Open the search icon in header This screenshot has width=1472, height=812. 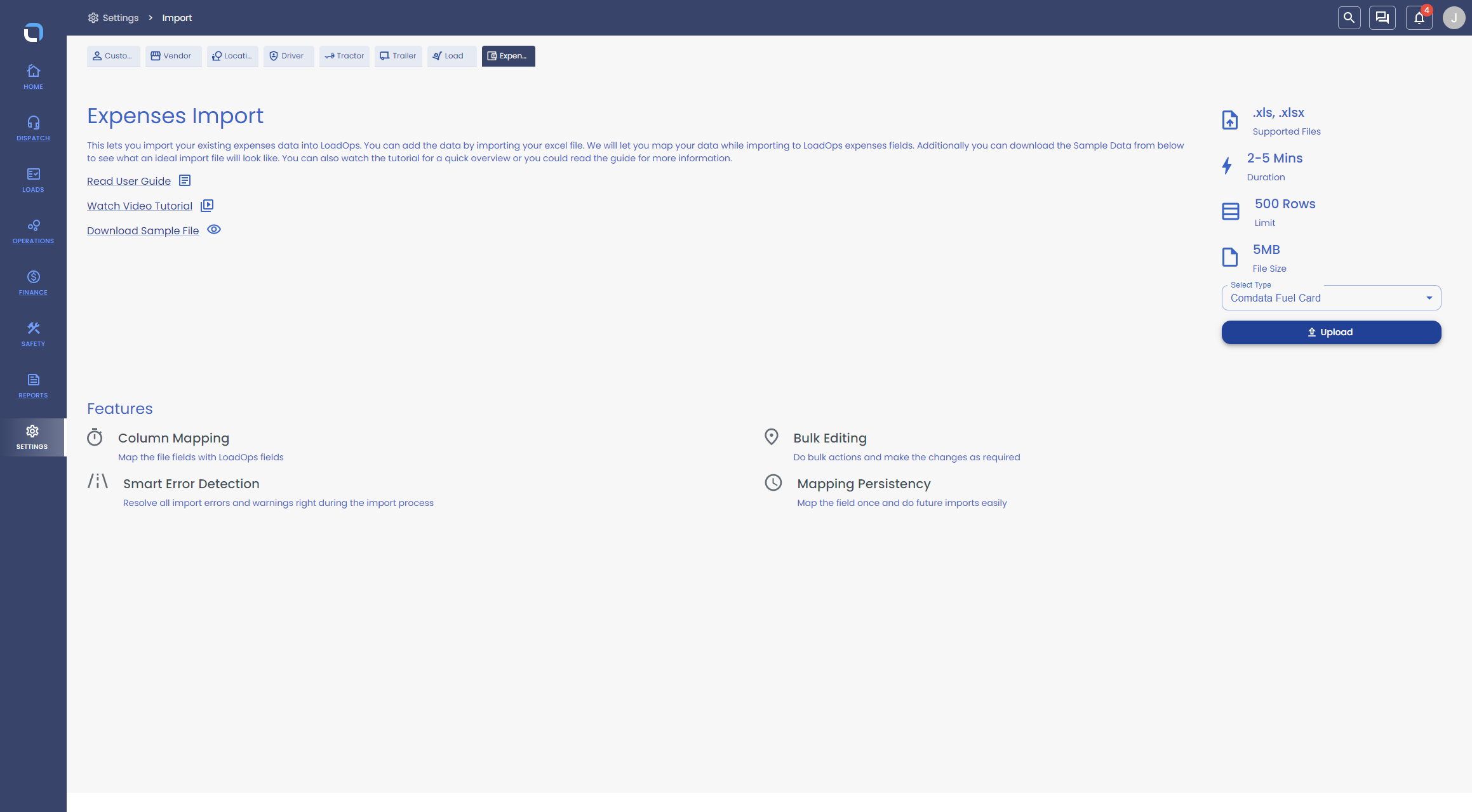pyautogui.click(x=1349, y=18)
